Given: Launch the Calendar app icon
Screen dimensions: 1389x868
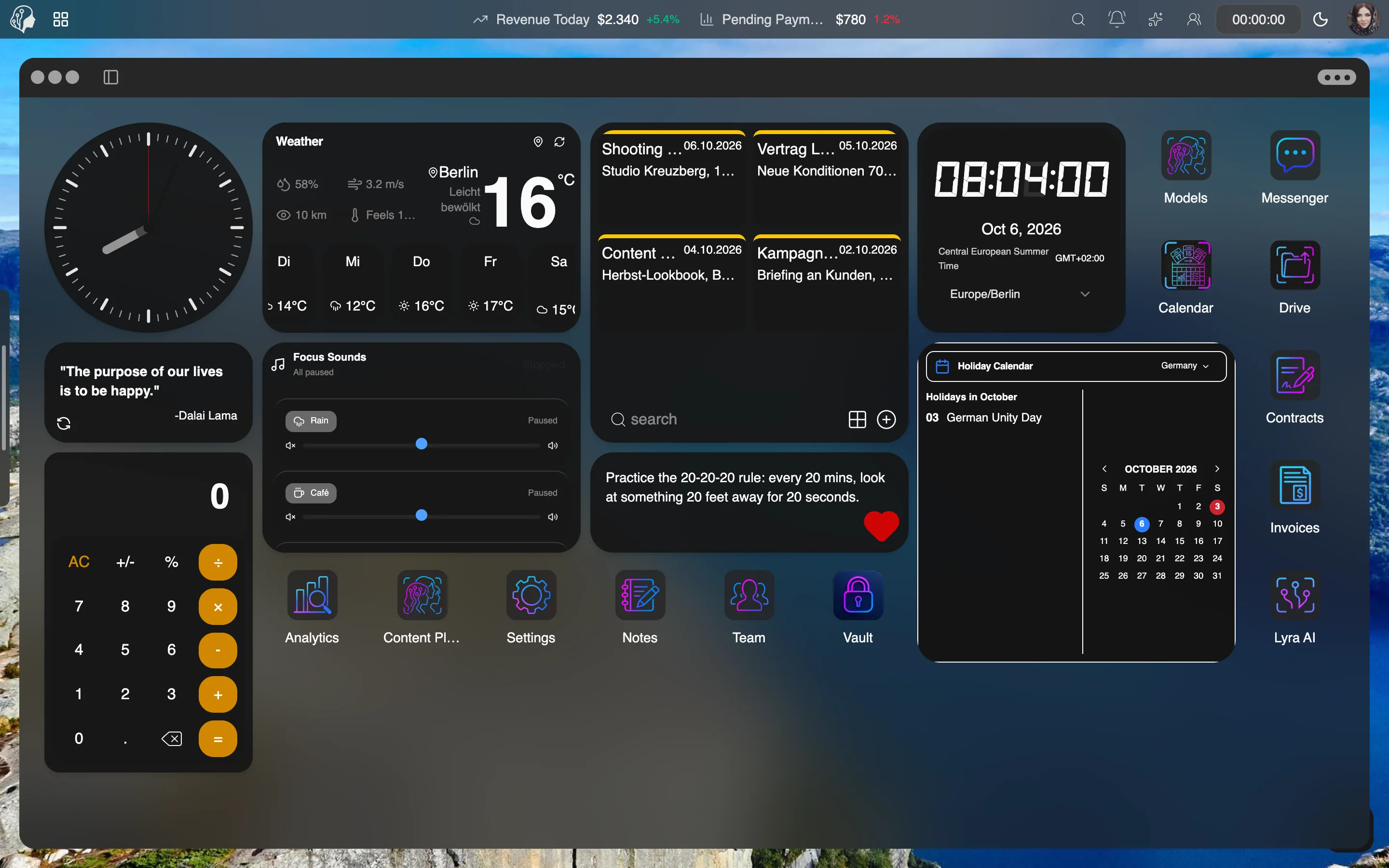Looking at the screenshot, I should (1185, 265).
